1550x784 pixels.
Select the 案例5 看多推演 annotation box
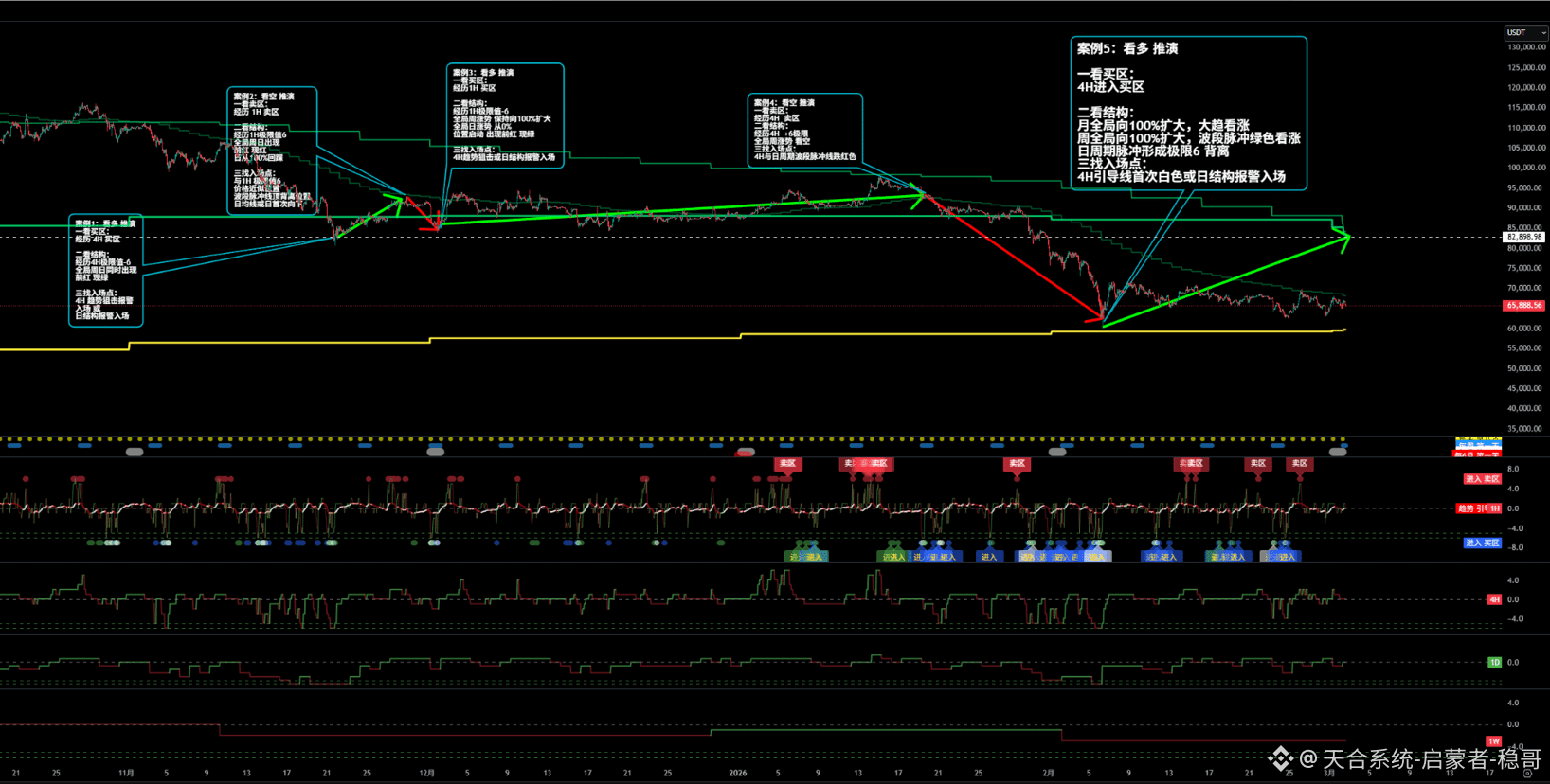click(1188, 113)
